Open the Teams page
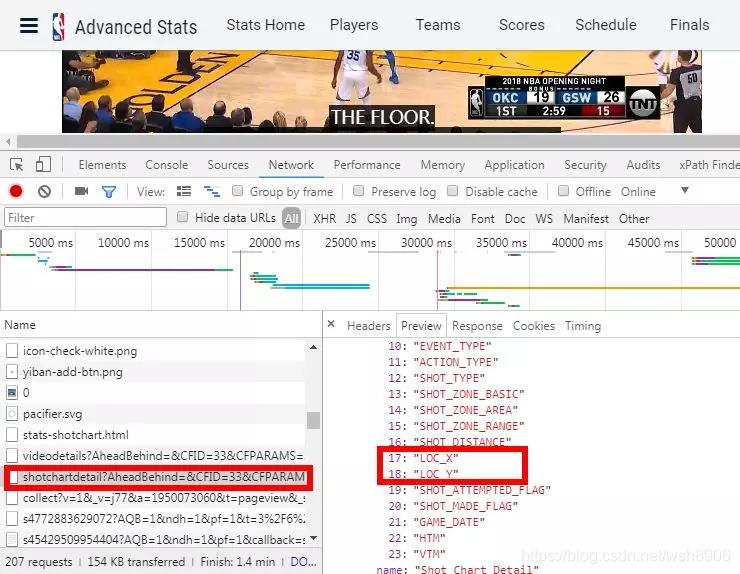This screenshot has width=740, height=574. tap(438, 25)
